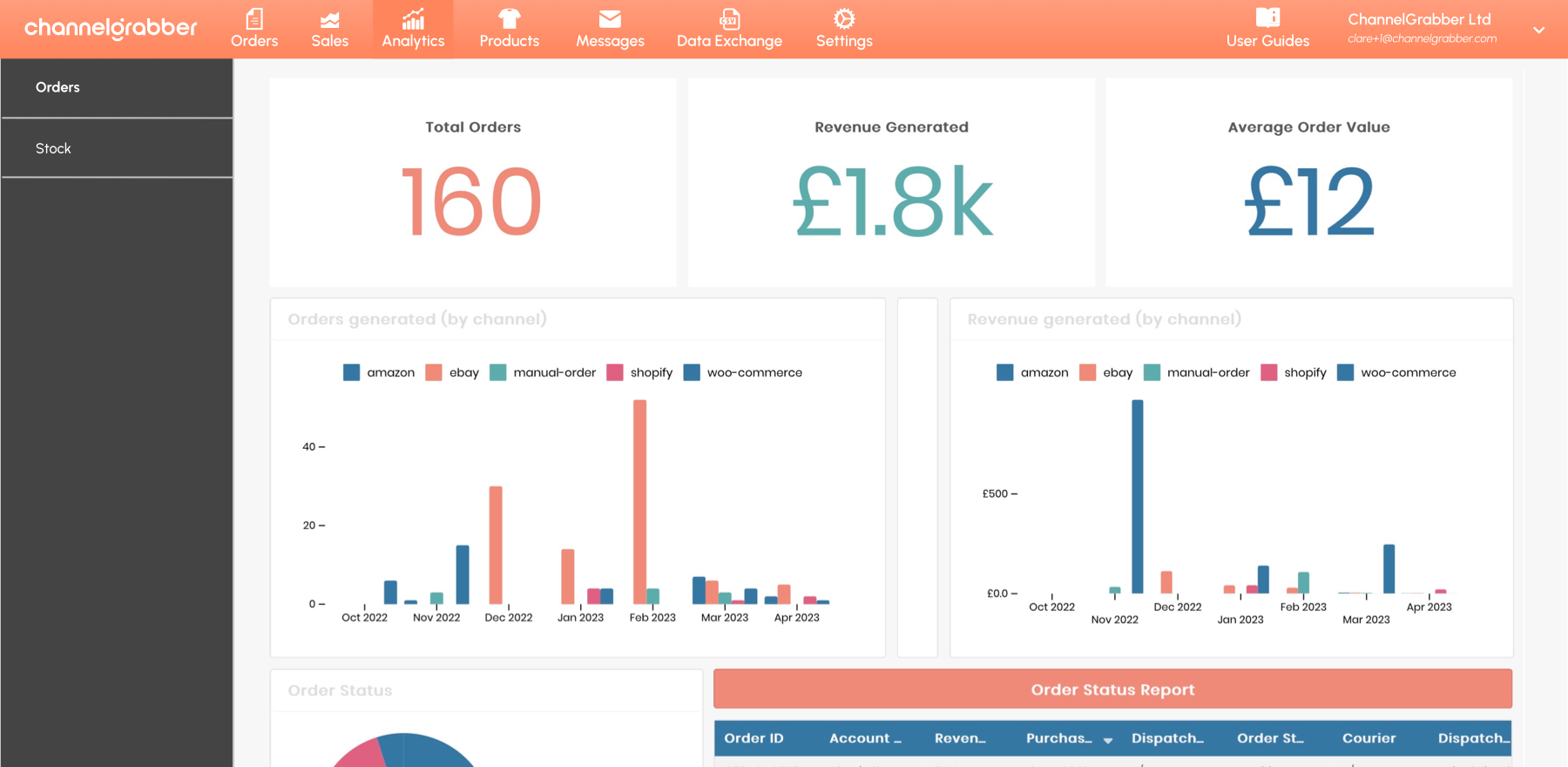This screenshot has width=1568, height=767.
Task: Toggle shopify legend swatch in Orders chart
Action: pos(615,372)
